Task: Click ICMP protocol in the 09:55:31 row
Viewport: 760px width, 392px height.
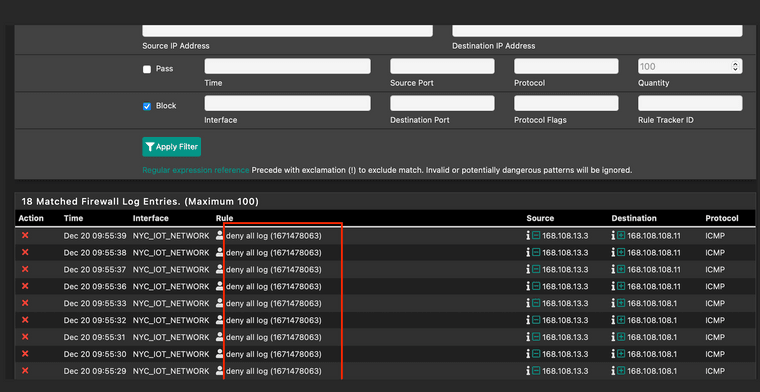Action: [715, 338]
